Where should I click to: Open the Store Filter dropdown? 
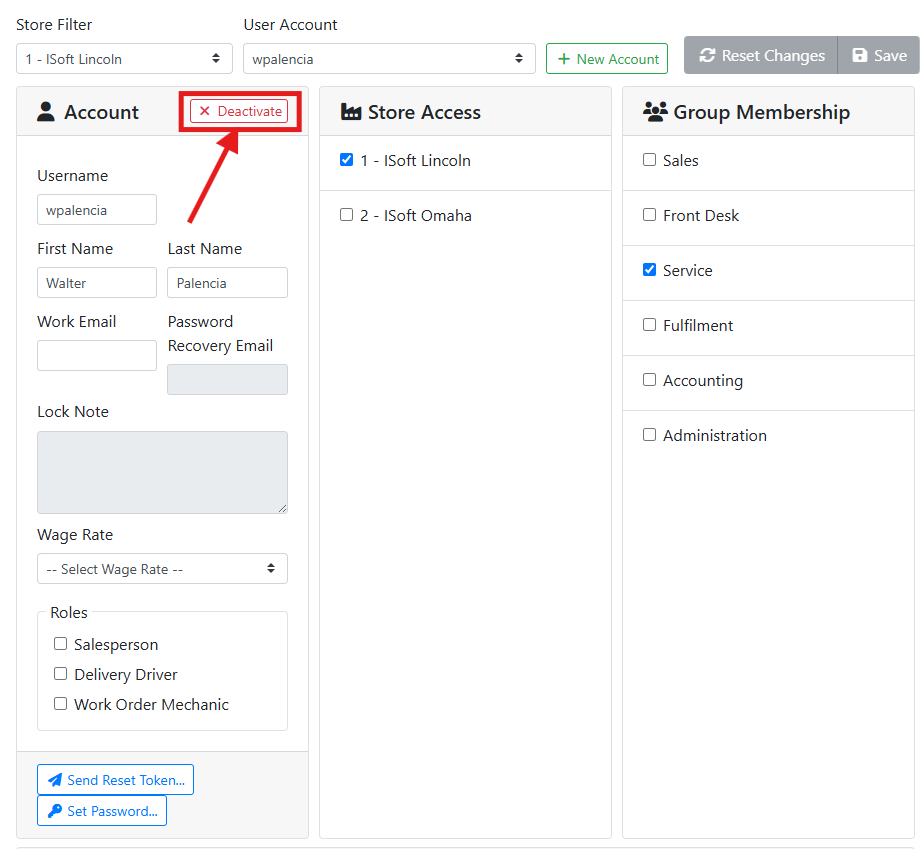tap(124, 59)
